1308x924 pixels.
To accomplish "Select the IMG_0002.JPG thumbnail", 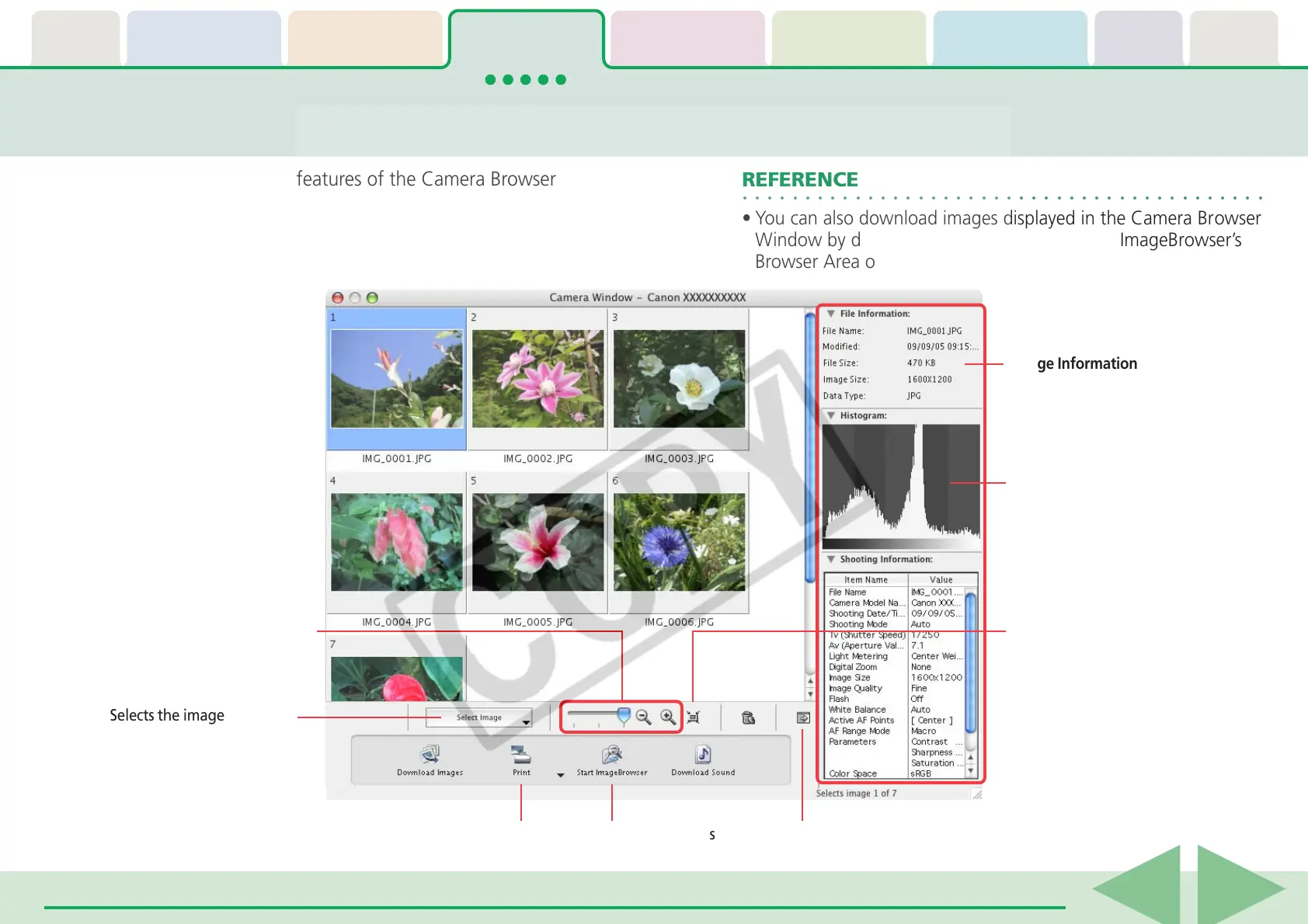I will tap(537, 380).
